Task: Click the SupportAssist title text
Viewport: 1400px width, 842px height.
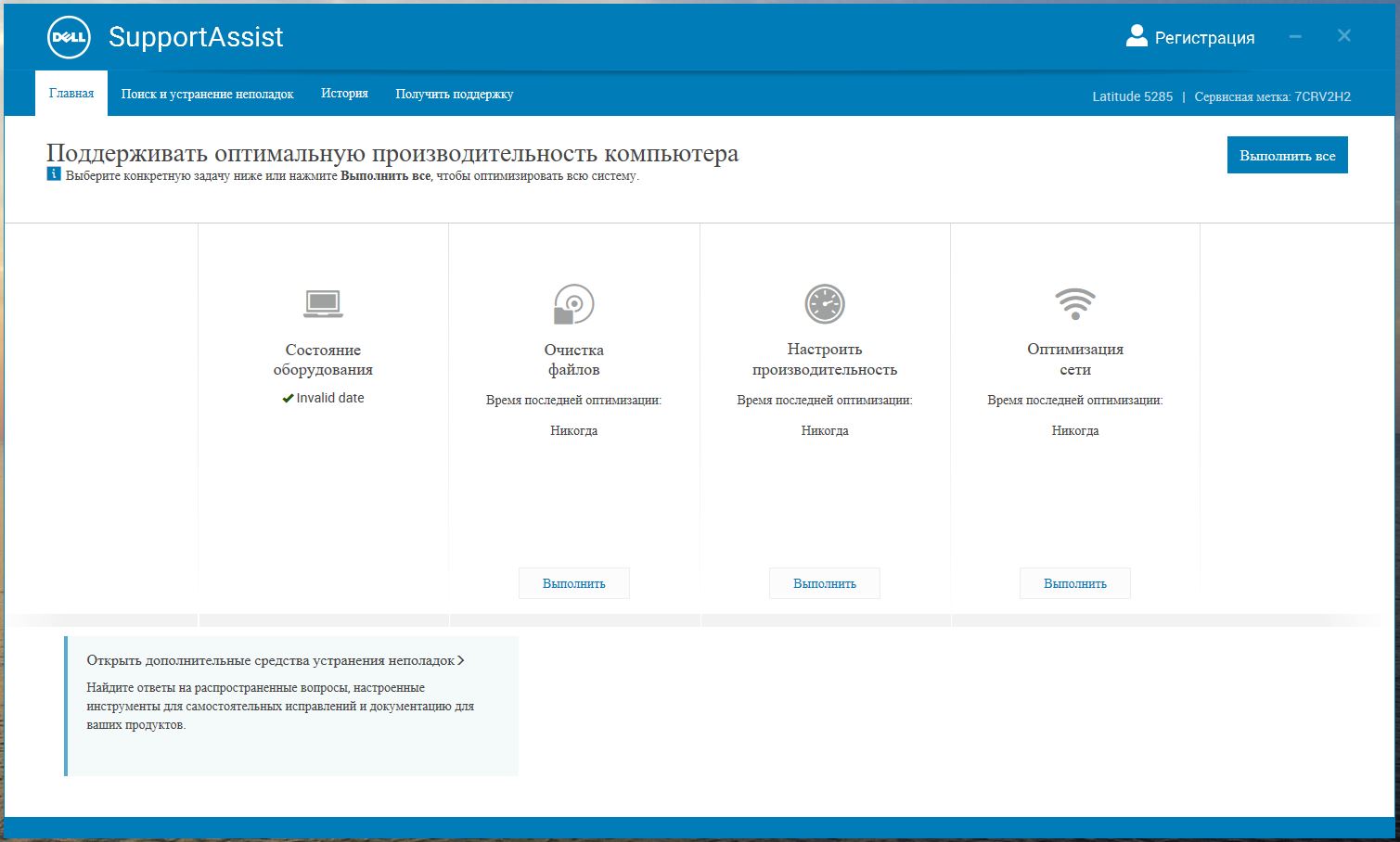Action: (x=196, y=37)
